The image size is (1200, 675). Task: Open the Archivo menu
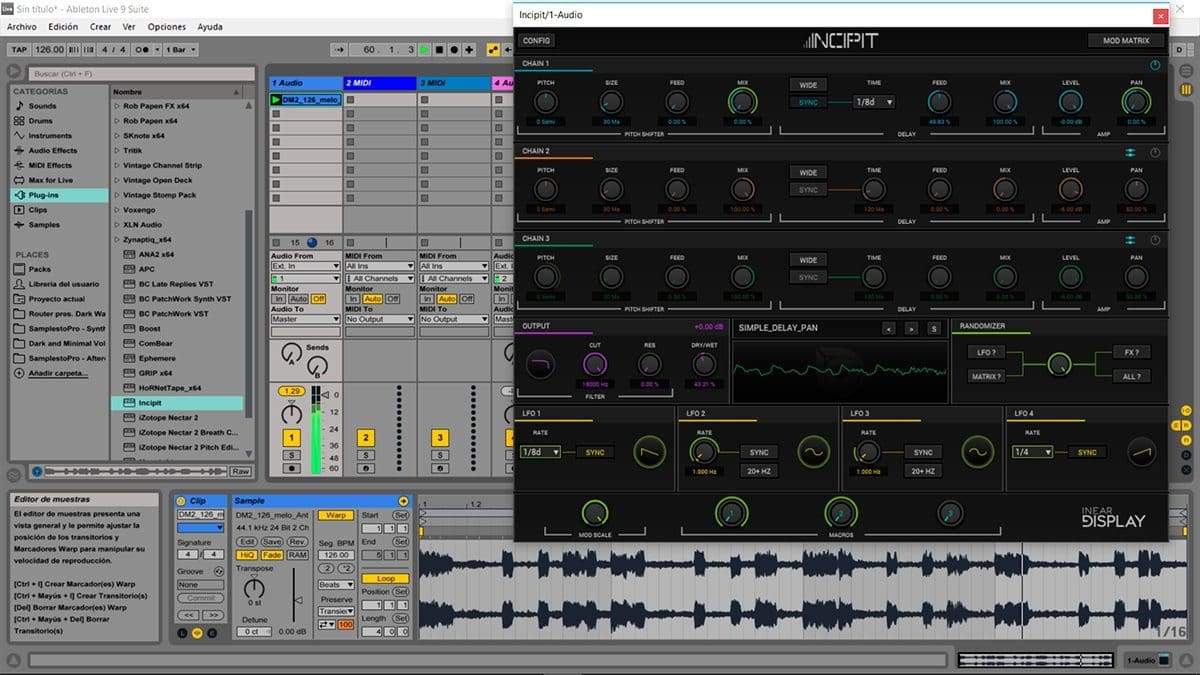(x=22, y=27)
